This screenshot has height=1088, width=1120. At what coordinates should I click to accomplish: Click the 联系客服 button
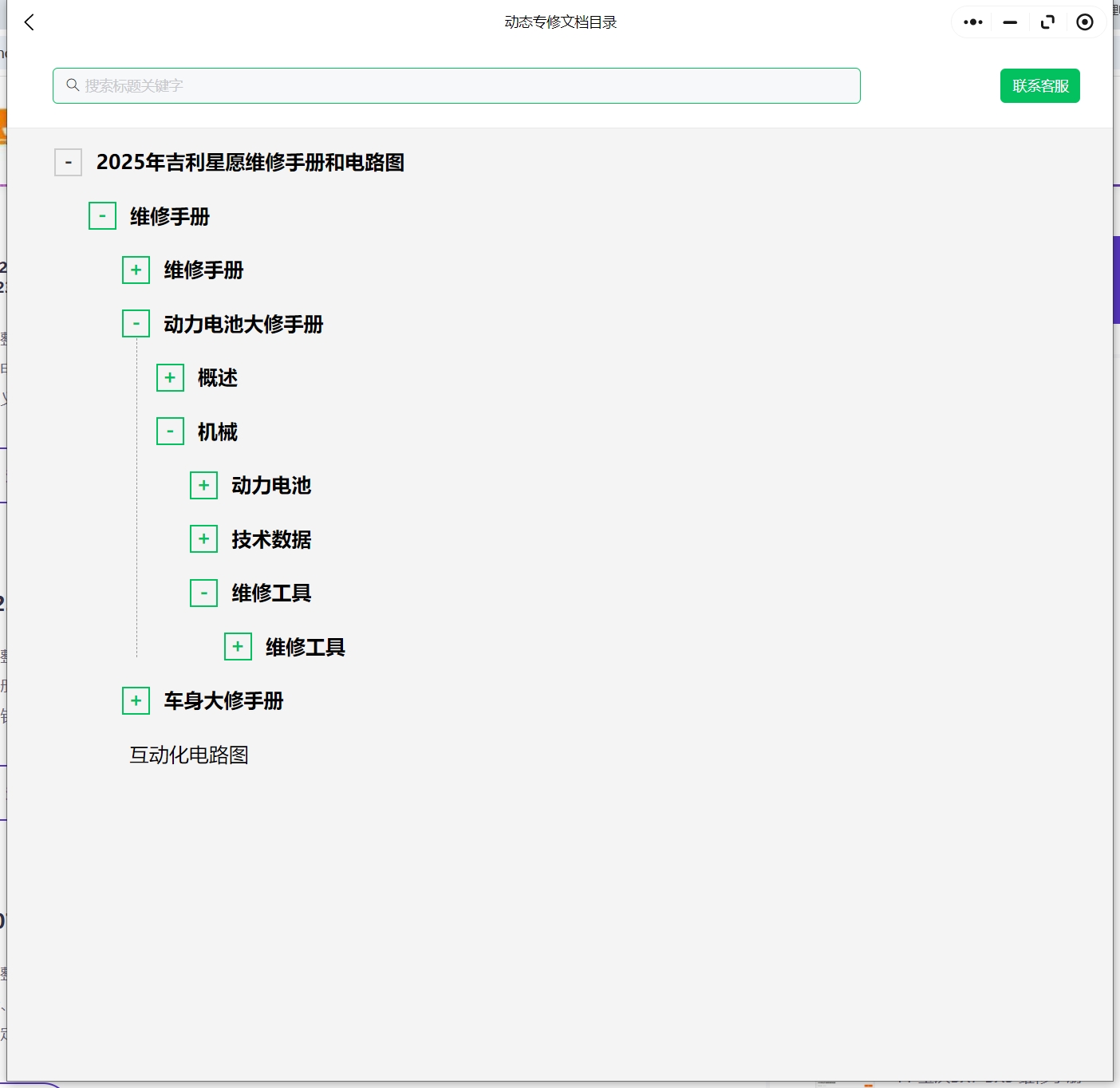pyautogui.click(x=1039, y=85)
